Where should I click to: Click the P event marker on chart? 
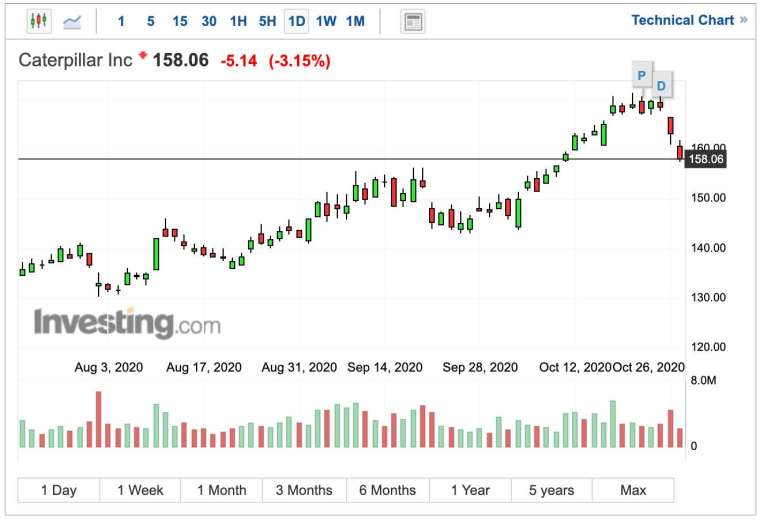click(x=642, y=75)
